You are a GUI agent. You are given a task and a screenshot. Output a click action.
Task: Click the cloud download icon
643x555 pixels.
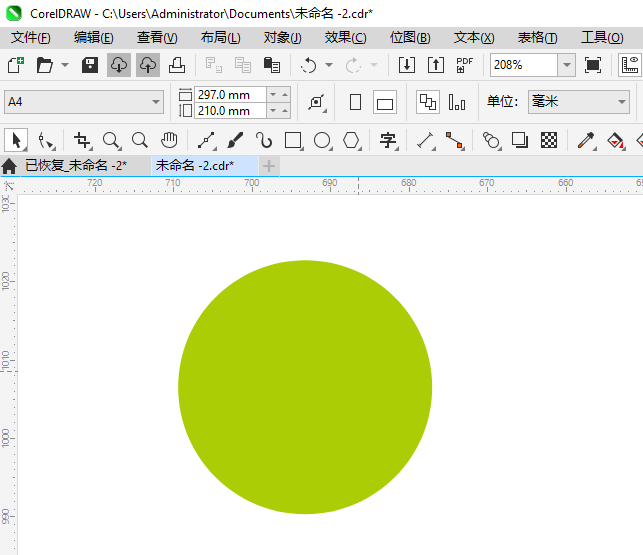119,65
